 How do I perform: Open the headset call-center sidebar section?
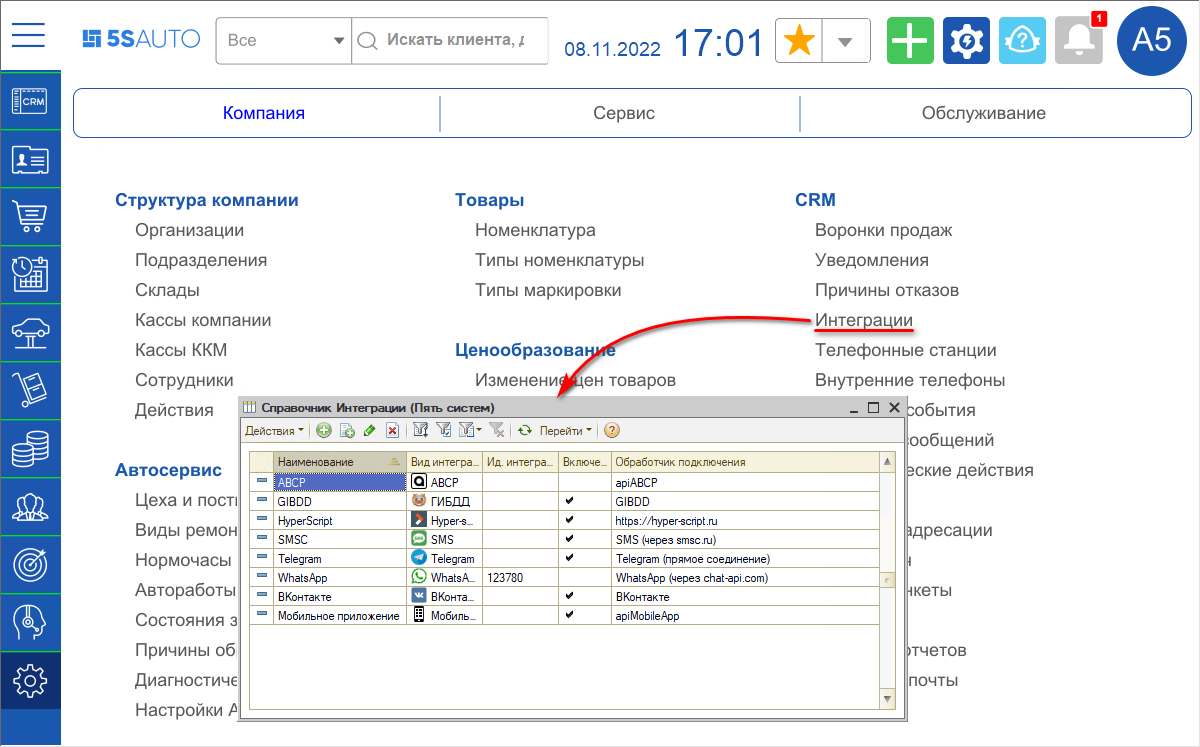click(30, 623)
